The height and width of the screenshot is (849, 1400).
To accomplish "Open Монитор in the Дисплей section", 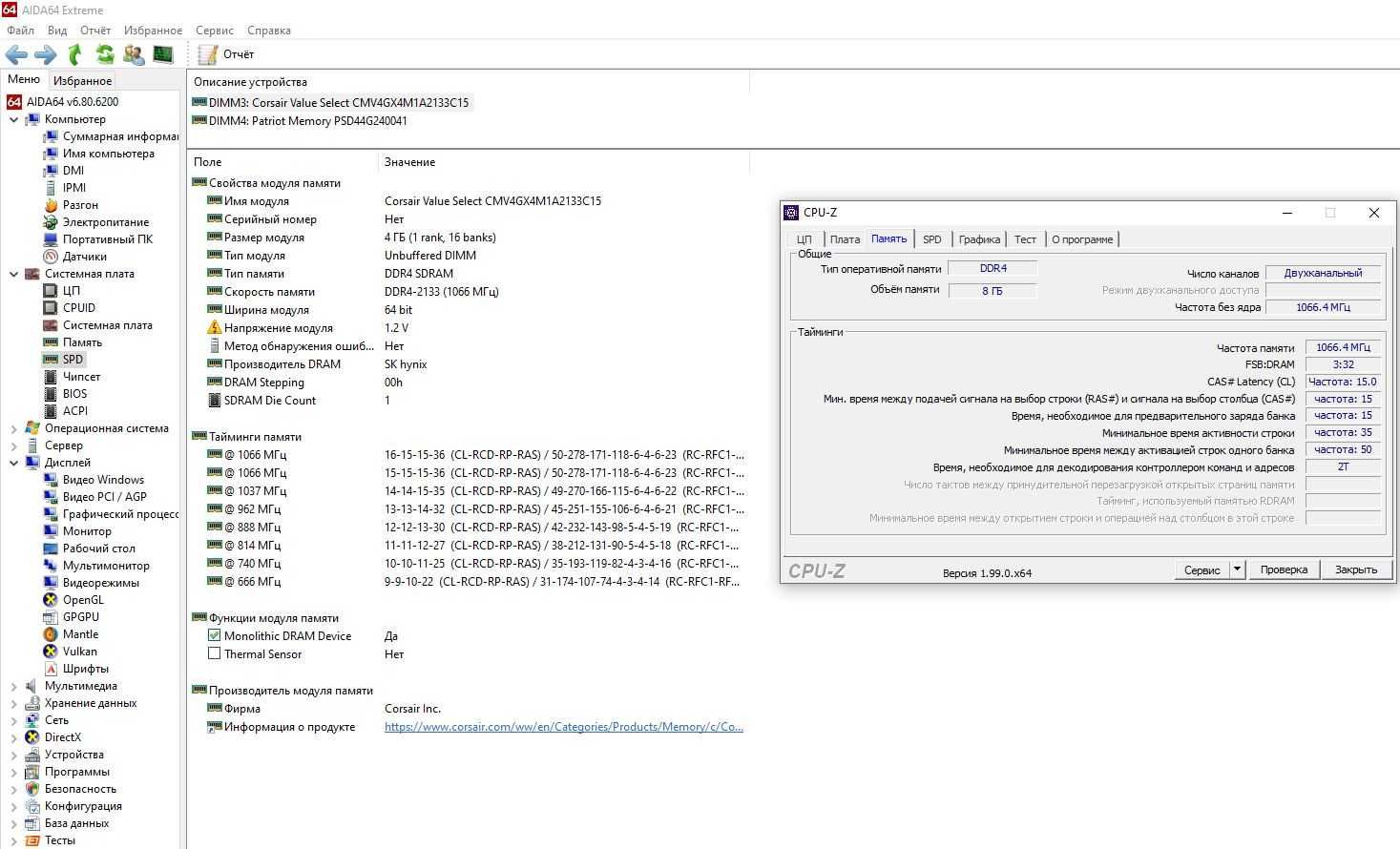I will 87,531.
